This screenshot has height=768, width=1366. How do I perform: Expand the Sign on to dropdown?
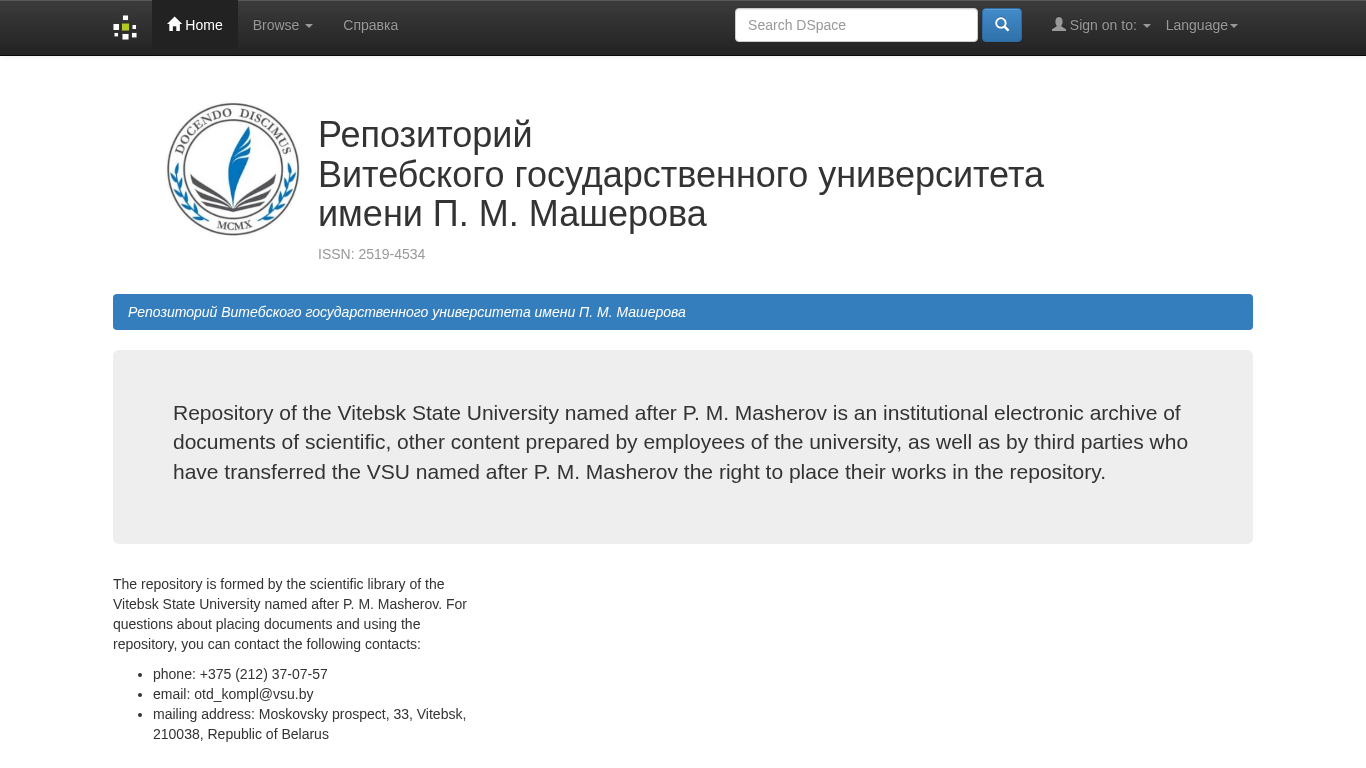click(1101, 25)
